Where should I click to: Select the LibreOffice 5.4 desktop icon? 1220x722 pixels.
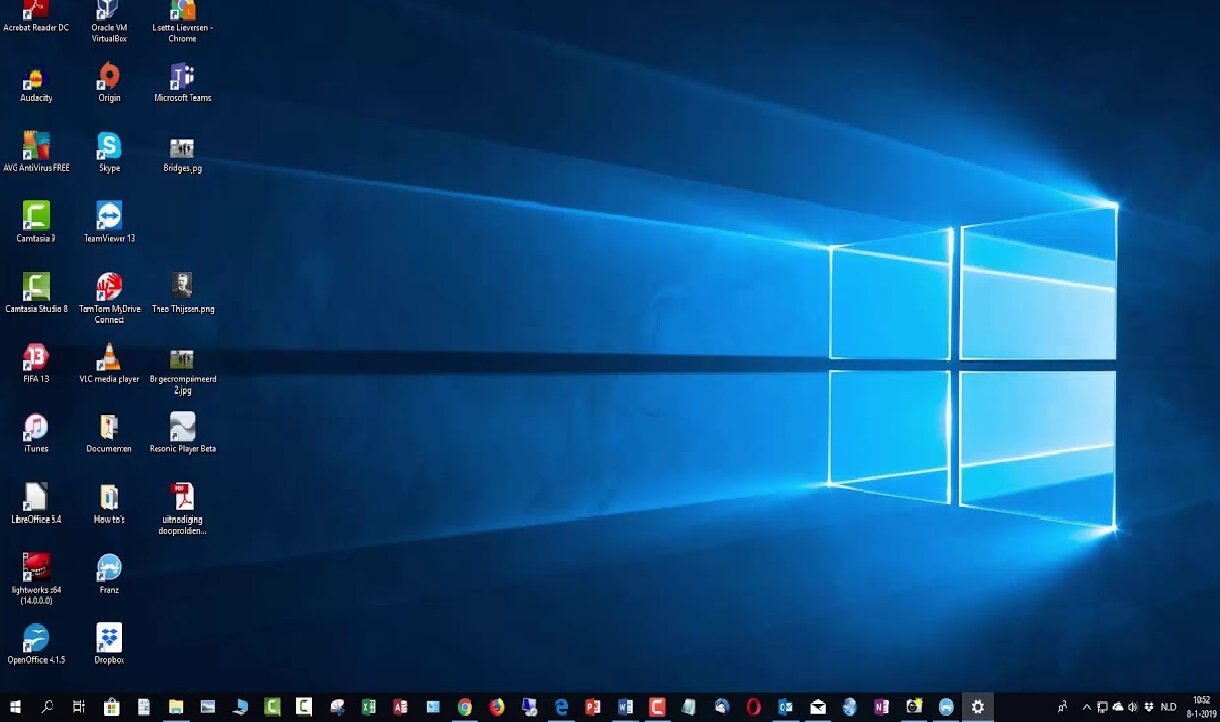pos(36,503)
